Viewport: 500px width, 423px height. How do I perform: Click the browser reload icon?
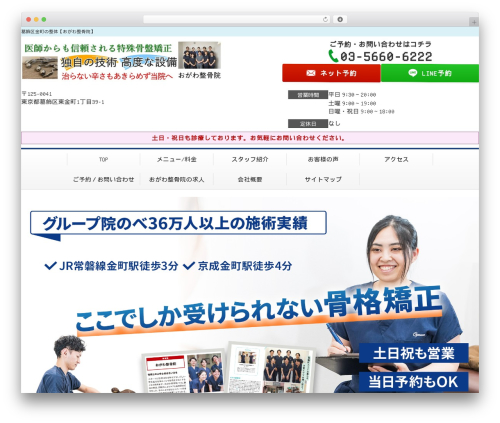(x=325, y=19)
